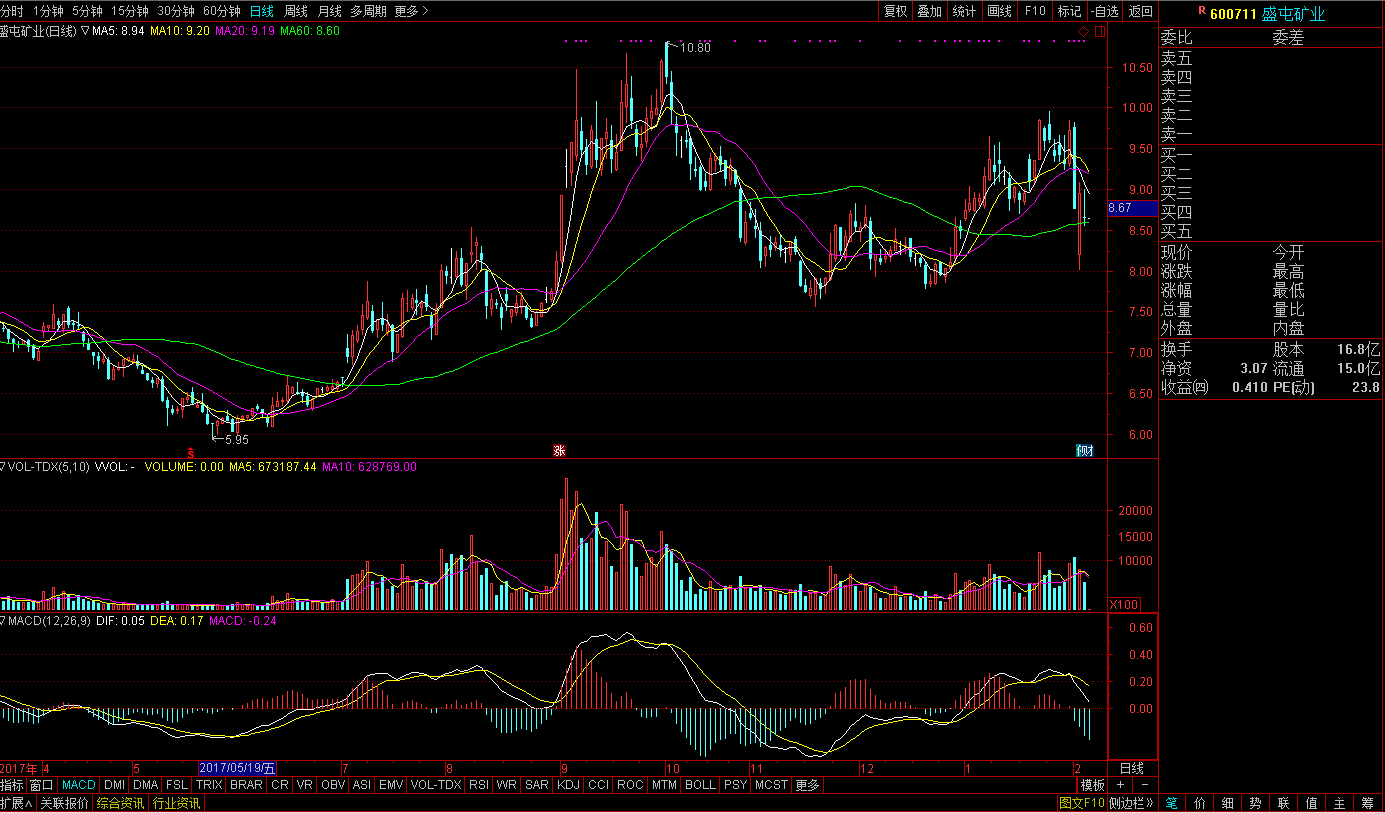
Task: Click the 2017/05/19 date marker on timeline
Action: pyautogui.click(x=237, y=768)
